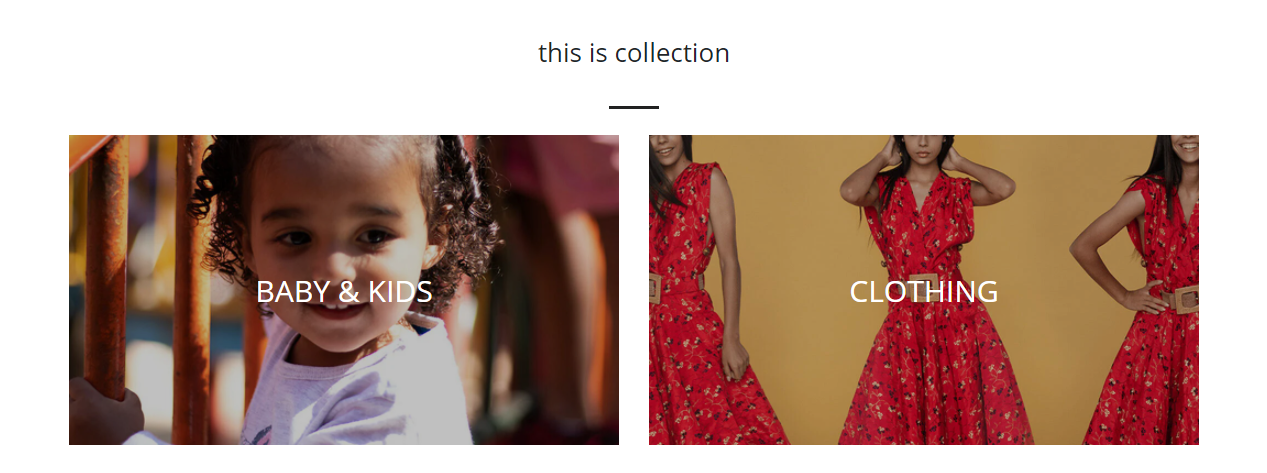Click the tan belt buckle on the right woman
The image size is (1267, 473).
click(1185, 298)
